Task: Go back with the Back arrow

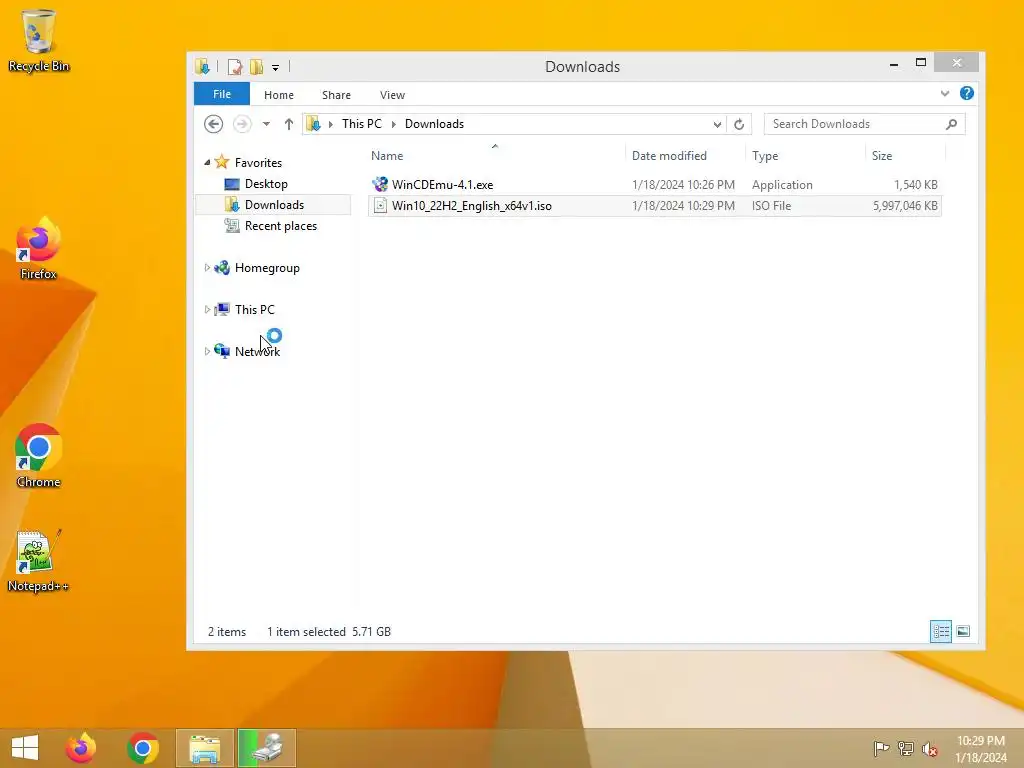Action: coord(214,124)
